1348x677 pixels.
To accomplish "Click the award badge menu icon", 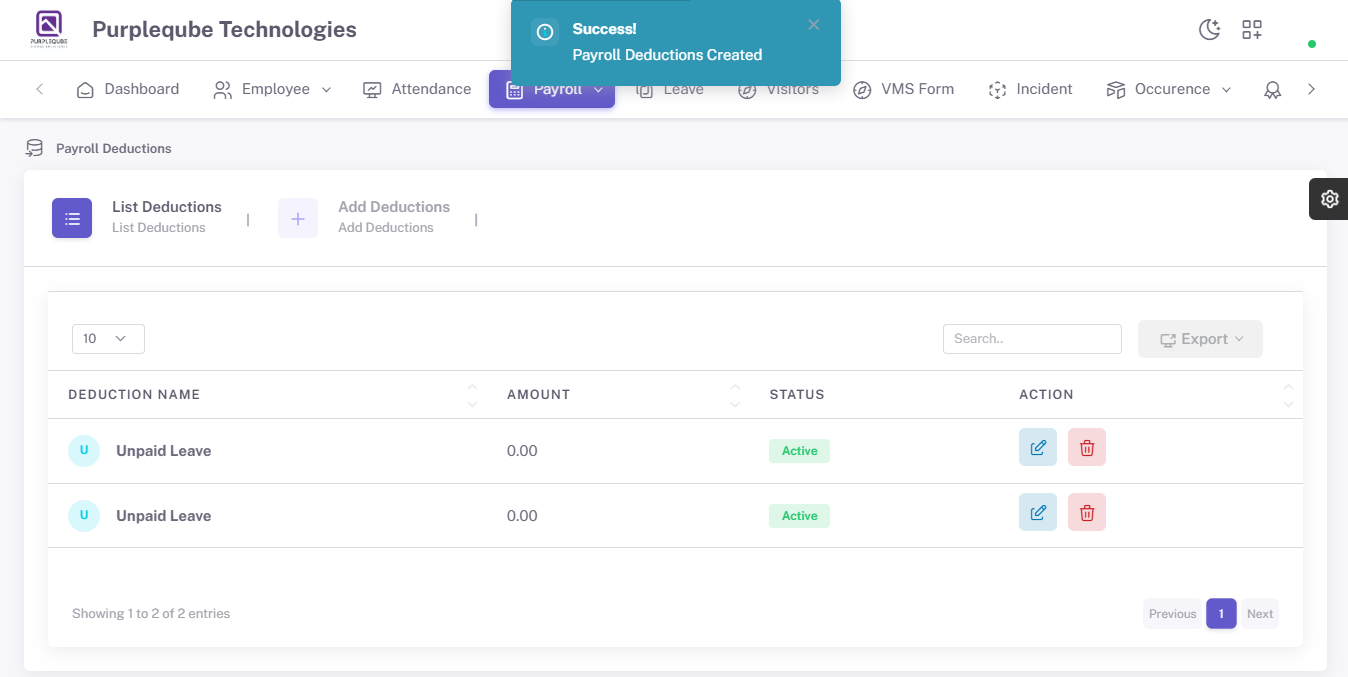I will (x=1272, y=89).
